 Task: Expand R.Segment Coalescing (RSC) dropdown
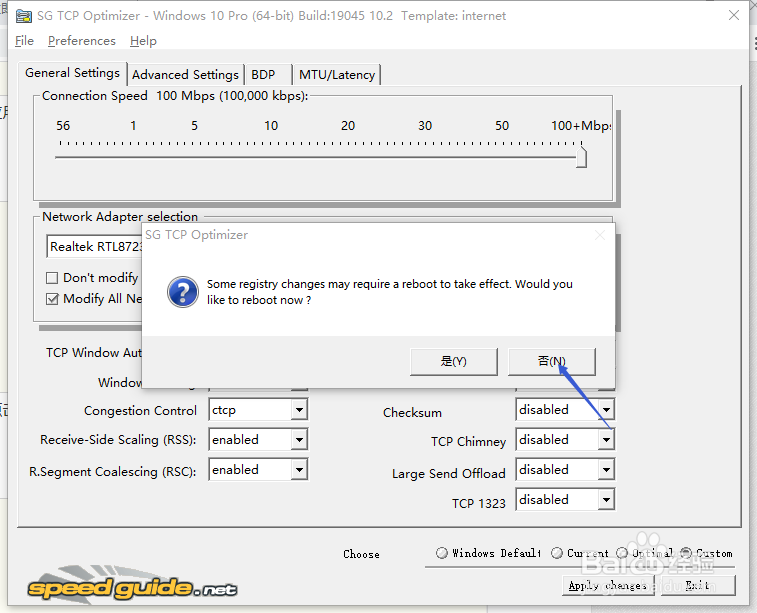pos(299,470)
